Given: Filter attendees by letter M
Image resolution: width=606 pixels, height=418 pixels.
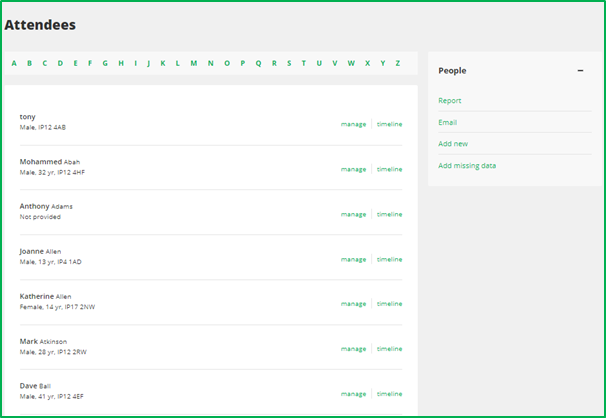Looking at the screenshot, I should coord(194,63).
